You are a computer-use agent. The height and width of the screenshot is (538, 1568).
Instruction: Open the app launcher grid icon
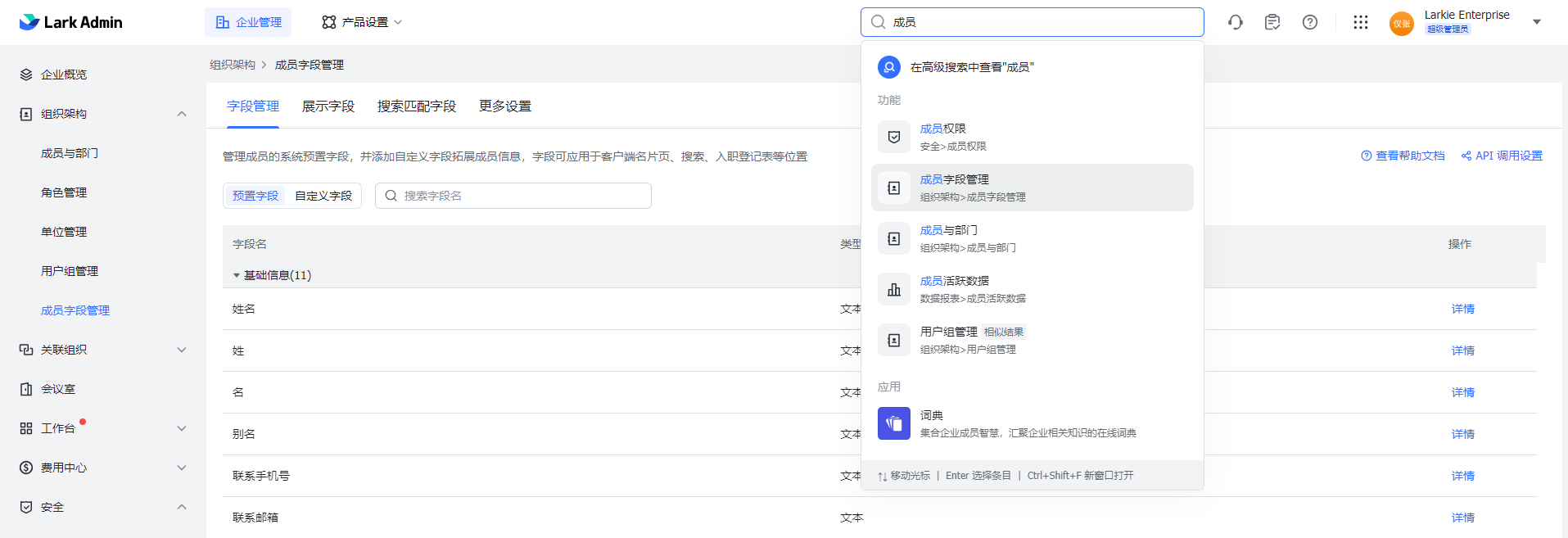(1361, 22)
